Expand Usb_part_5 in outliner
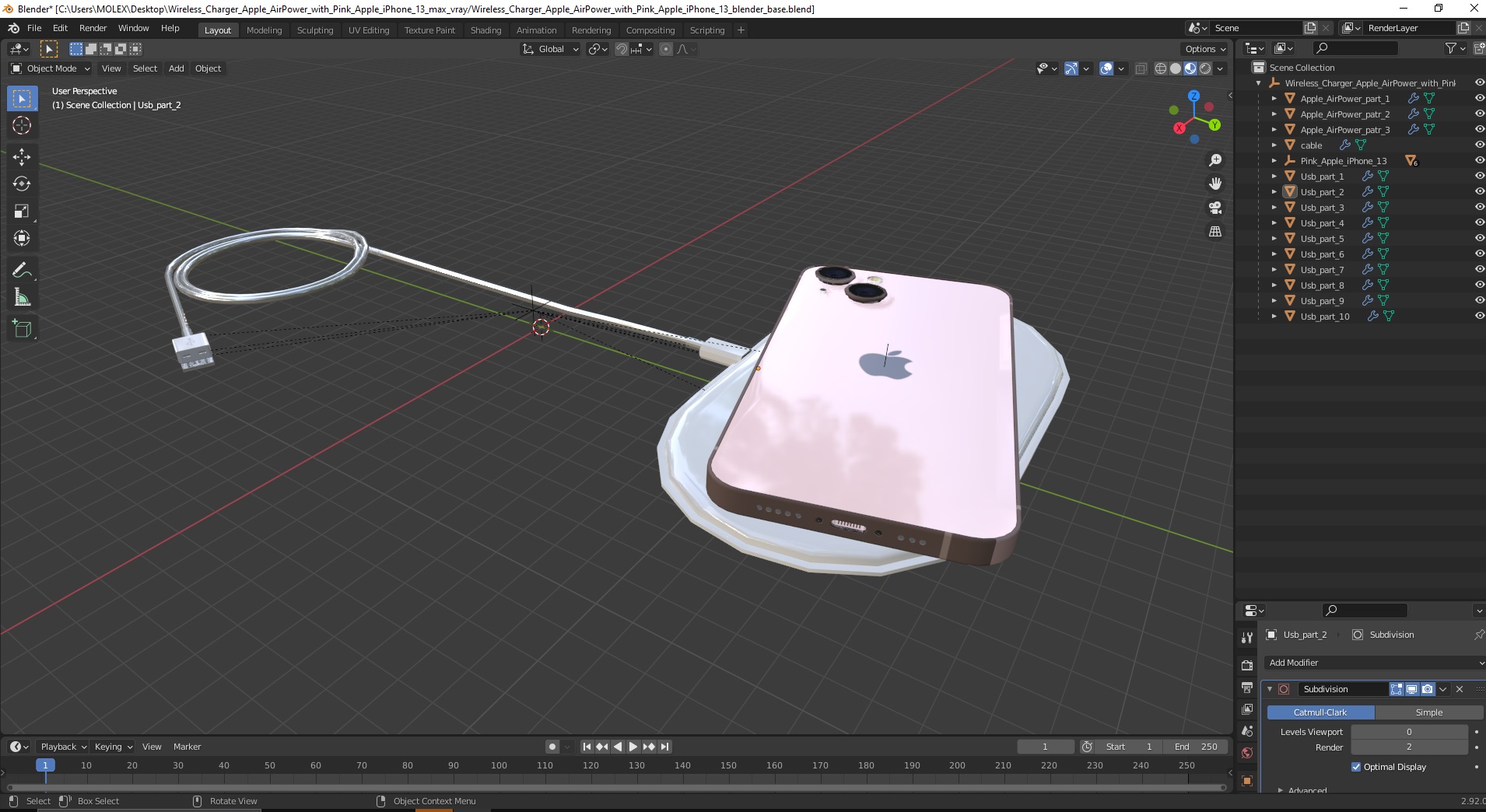 (1274, 239)
